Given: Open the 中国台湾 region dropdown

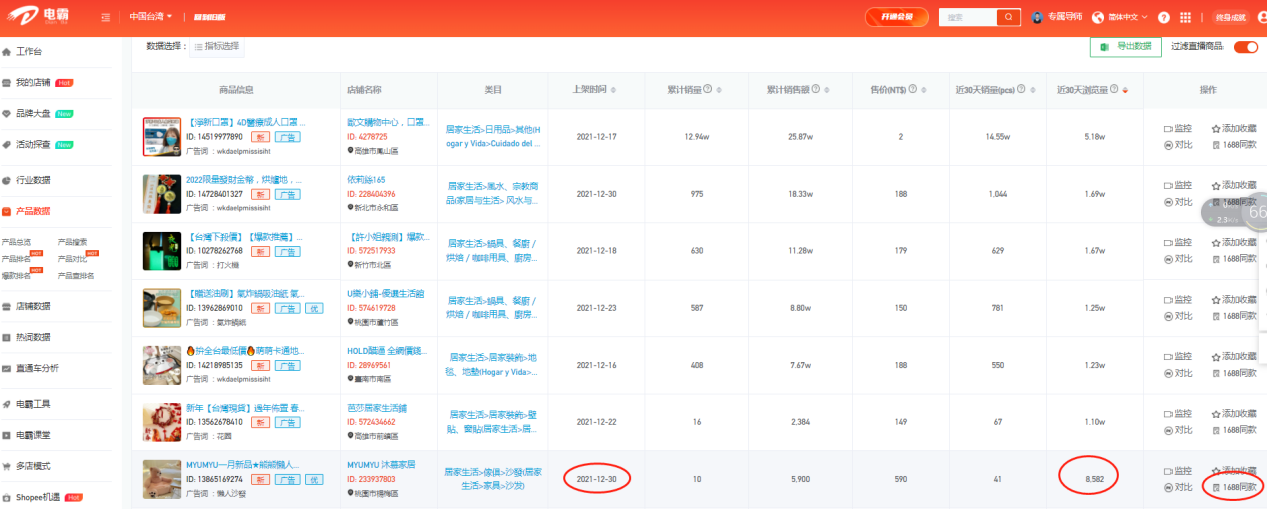Looking at the screenshot, I should pyautogui.click(x=150, y=17).
